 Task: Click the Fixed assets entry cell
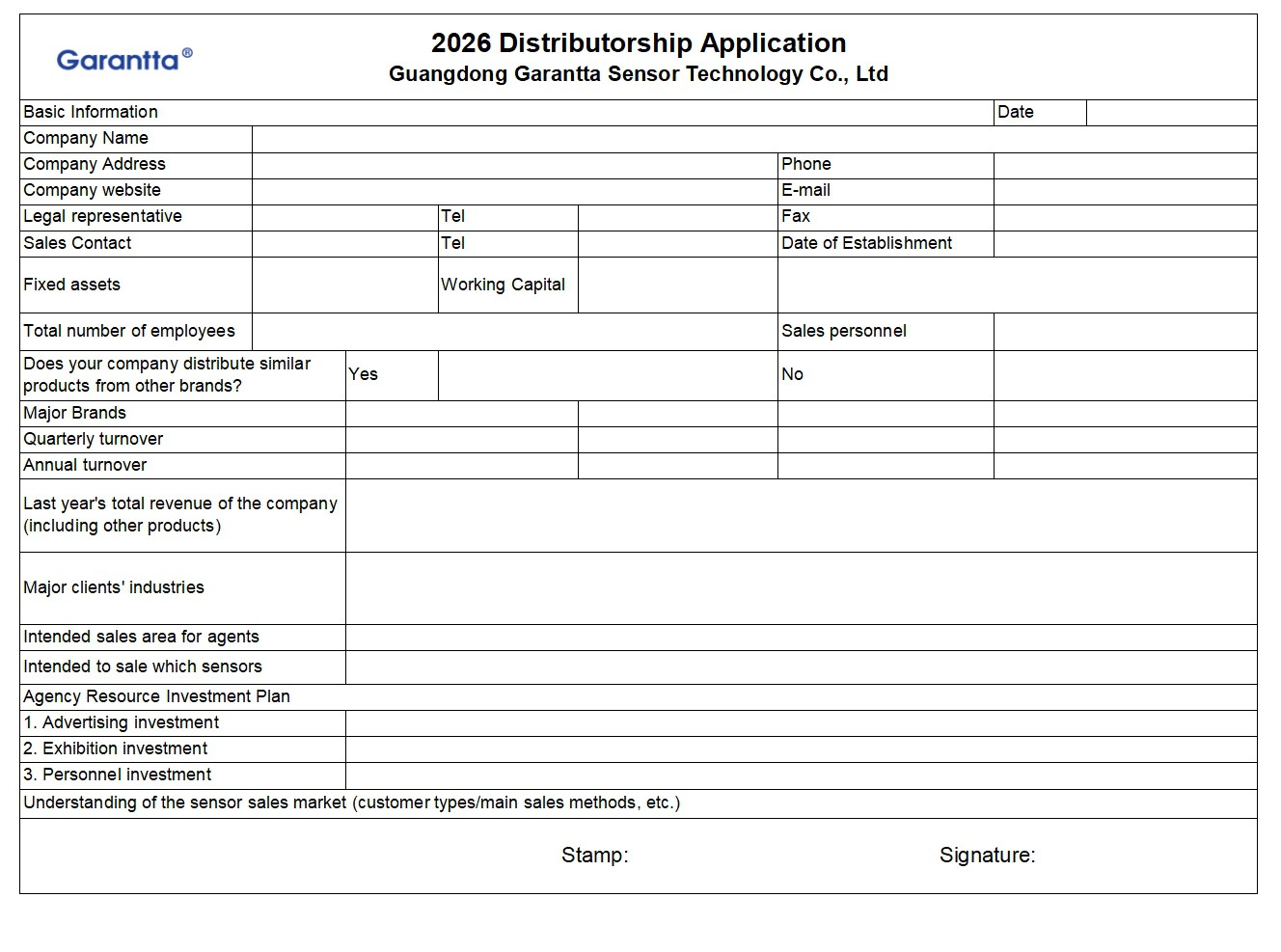pyautogui.click(x=344, y=285)
